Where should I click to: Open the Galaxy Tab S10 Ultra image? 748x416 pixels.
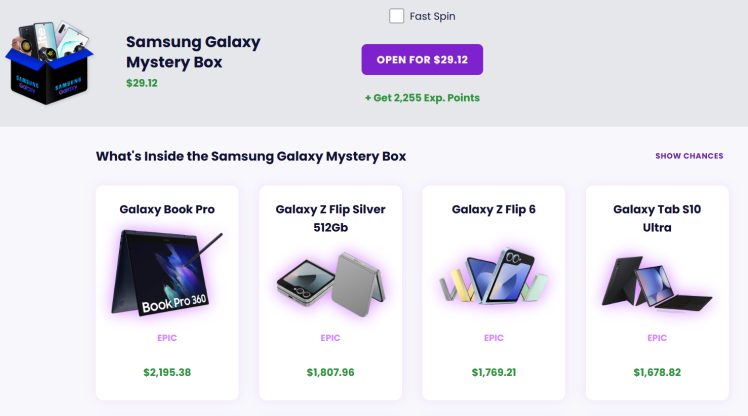(x=657, y=280)
